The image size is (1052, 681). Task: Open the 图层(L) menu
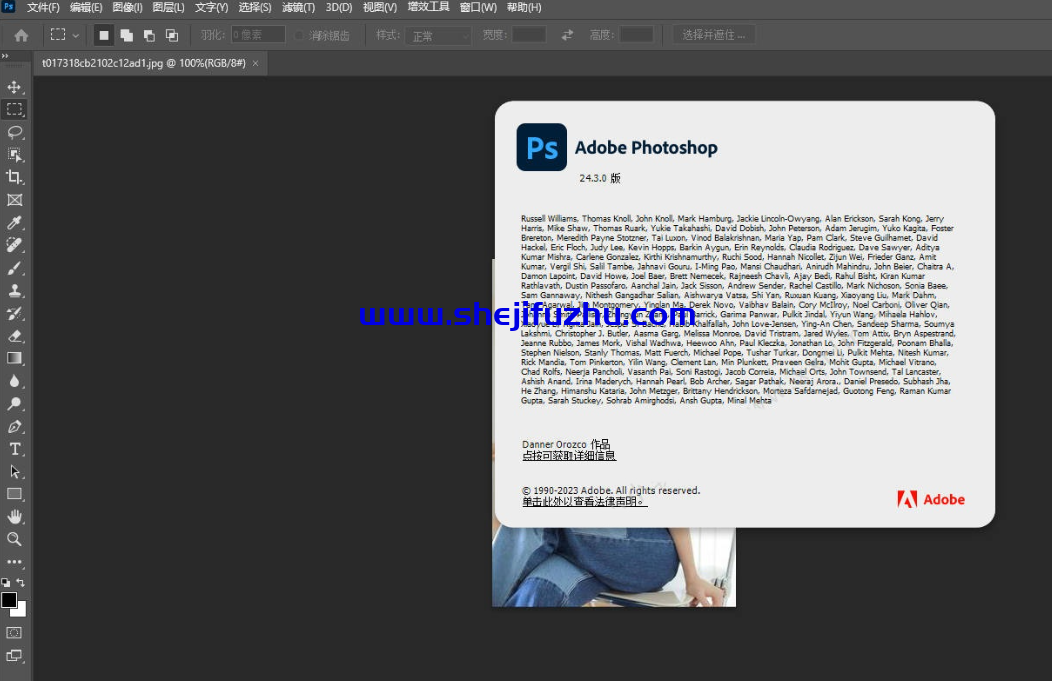168,7
